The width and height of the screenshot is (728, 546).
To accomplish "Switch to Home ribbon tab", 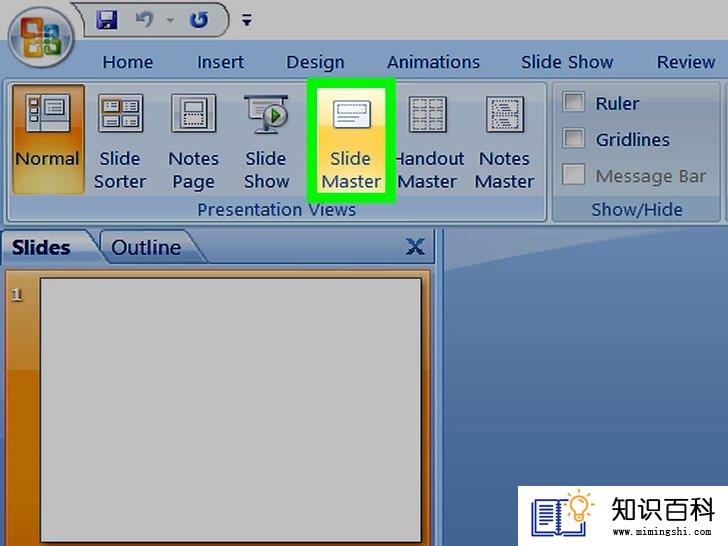I will [x=128, y=62].
